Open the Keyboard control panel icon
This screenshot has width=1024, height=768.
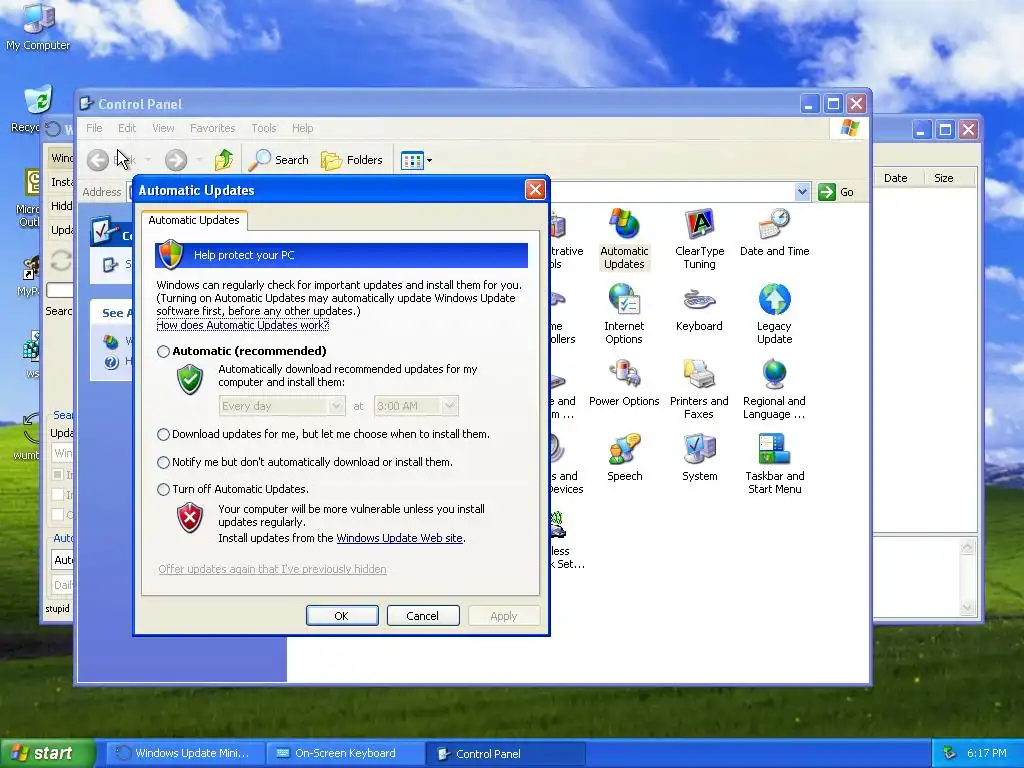point(699,308)
